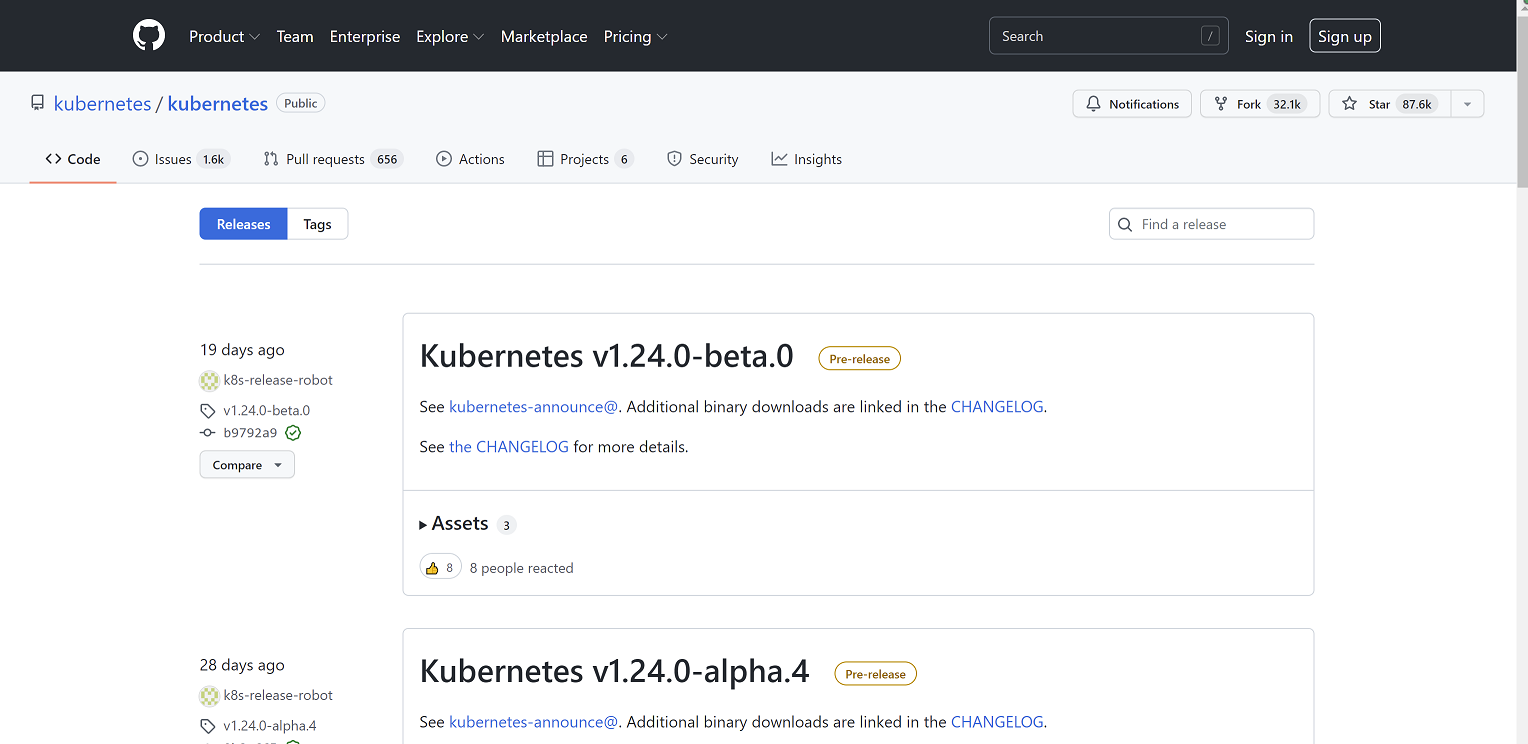Open the kubernetes-announce@ link in beta.0
This screenshot has width=1528, height=744.
pos(534,407)
